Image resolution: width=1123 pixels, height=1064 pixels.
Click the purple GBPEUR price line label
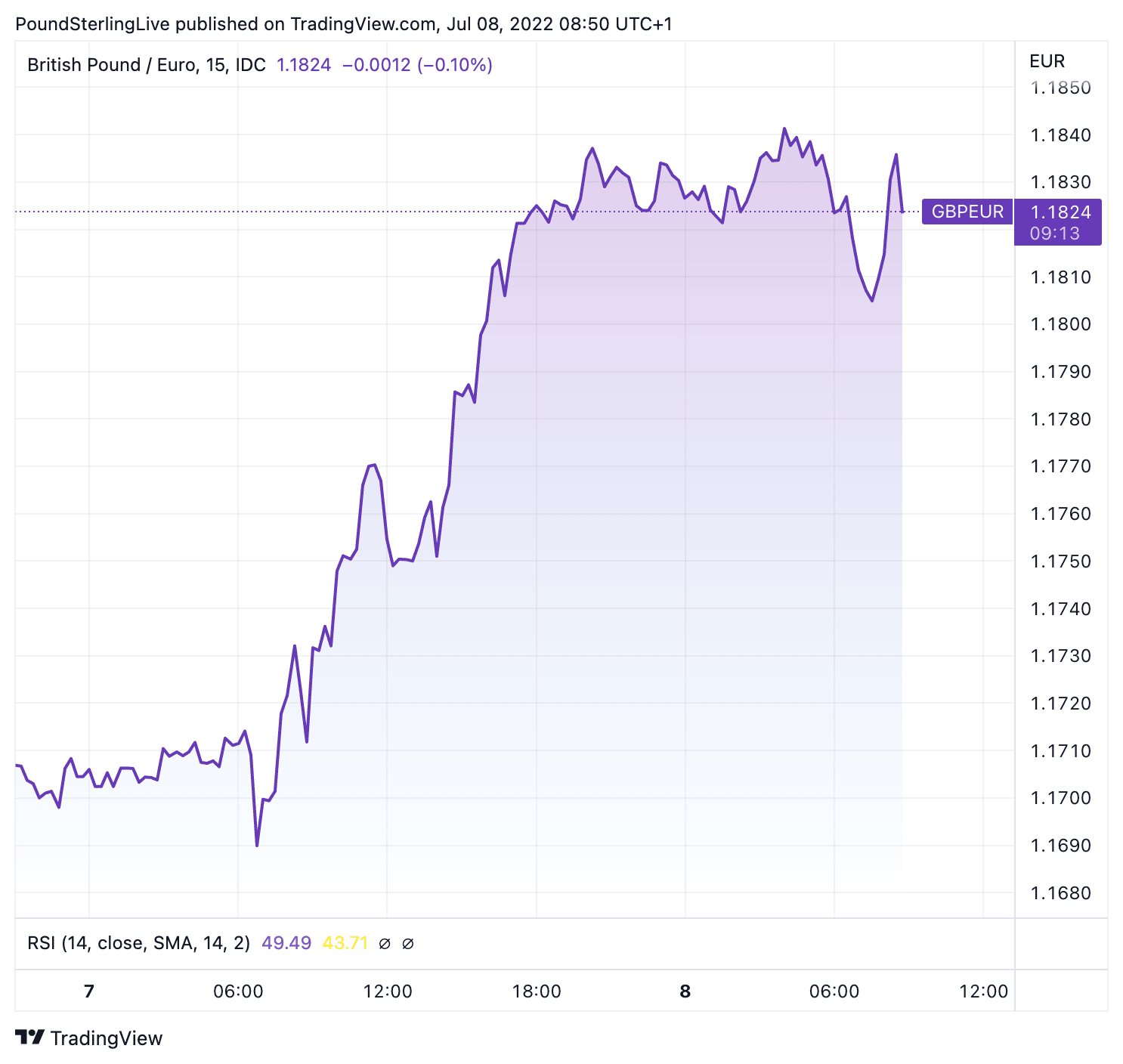[x=967, y=212]
